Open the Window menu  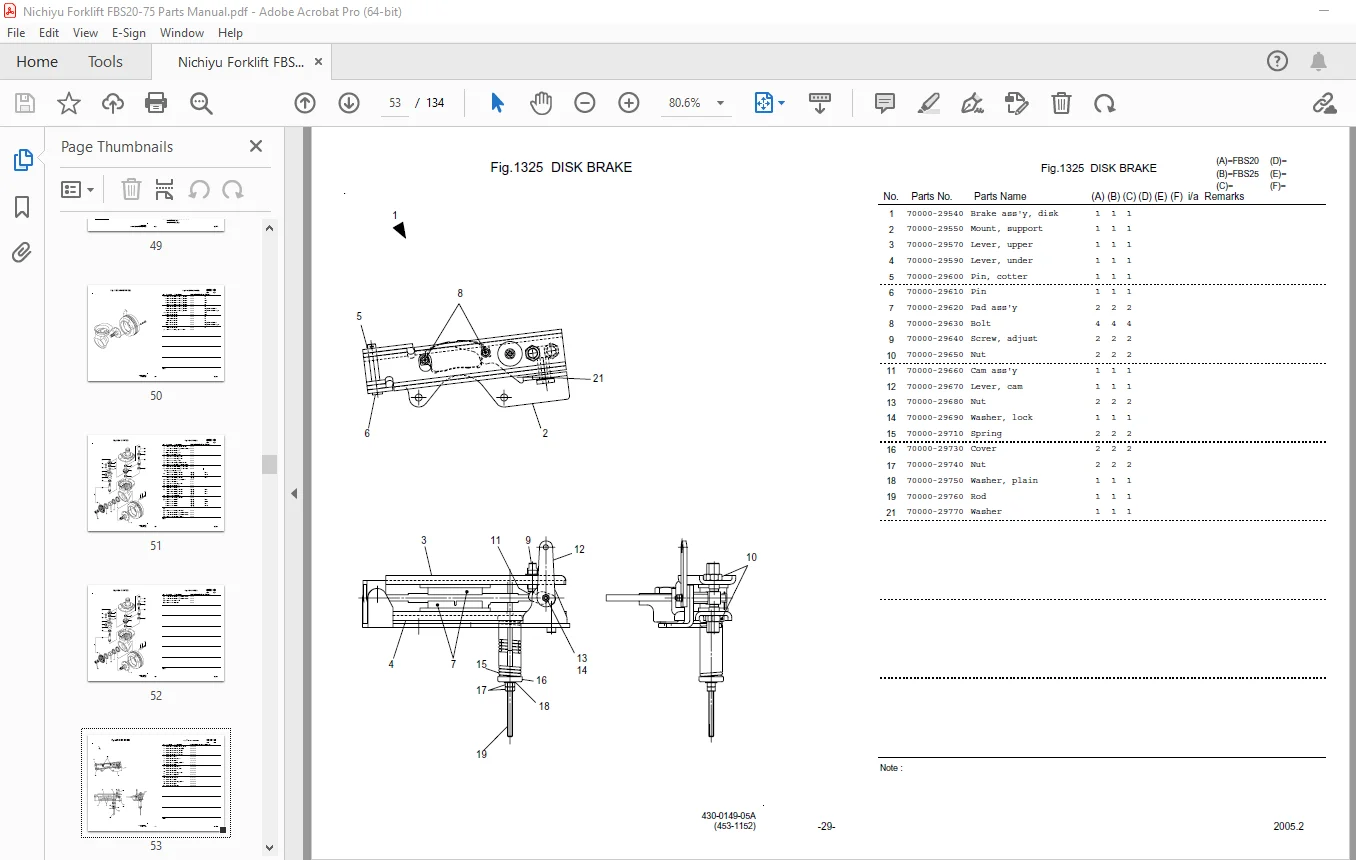(x=182, y=32)
